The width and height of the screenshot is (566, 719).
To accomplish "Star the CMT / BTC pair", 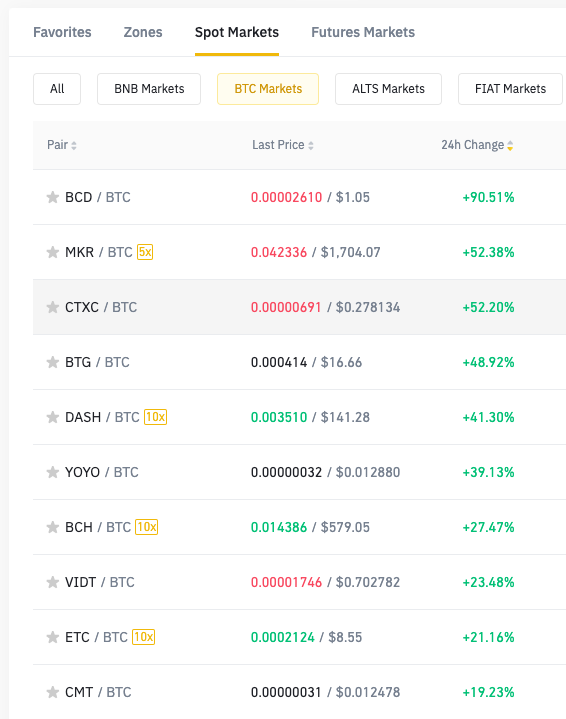I will click(53, 692).
